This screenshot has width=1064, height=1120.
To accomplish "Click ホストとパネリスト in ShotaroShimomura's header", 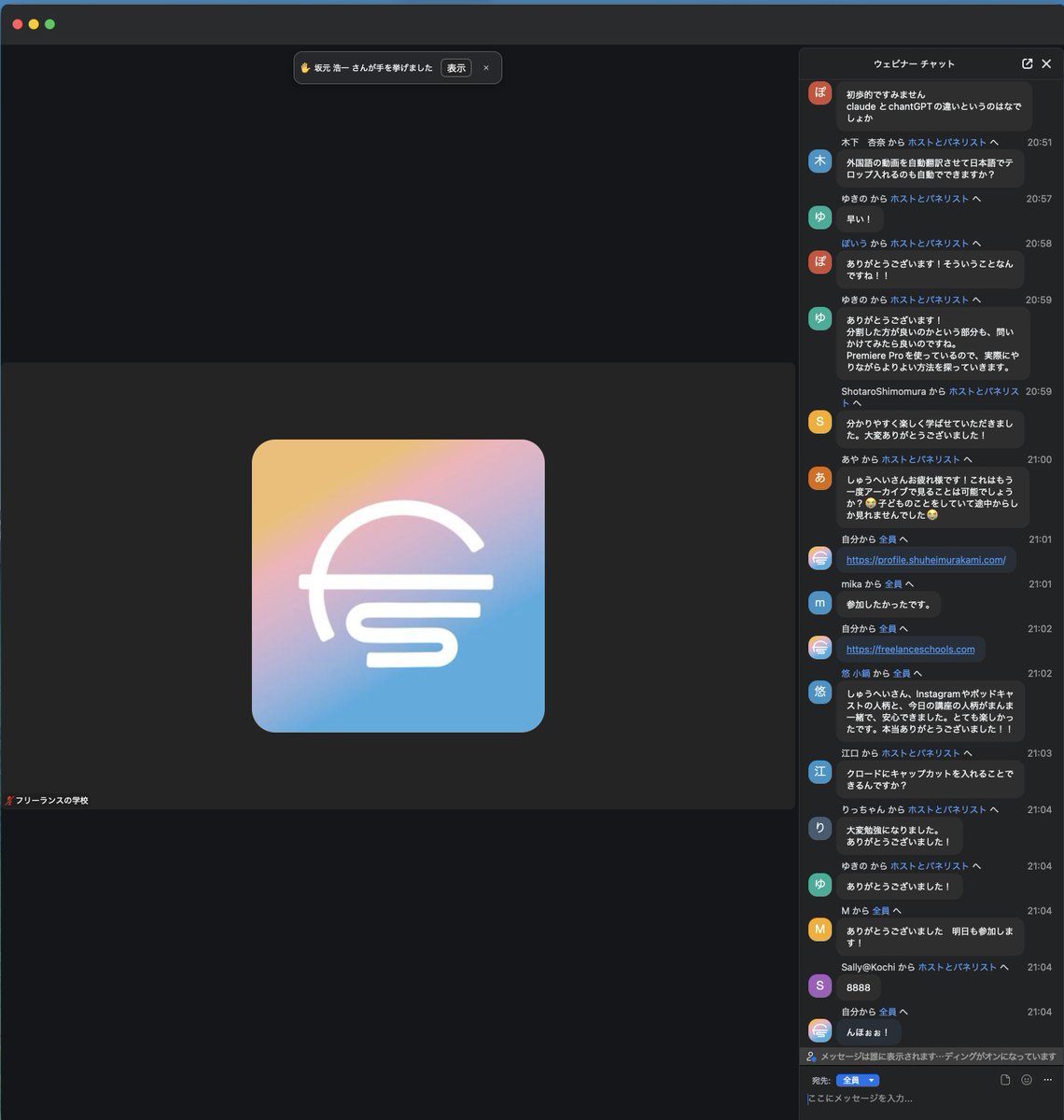I will click(984, 392).
